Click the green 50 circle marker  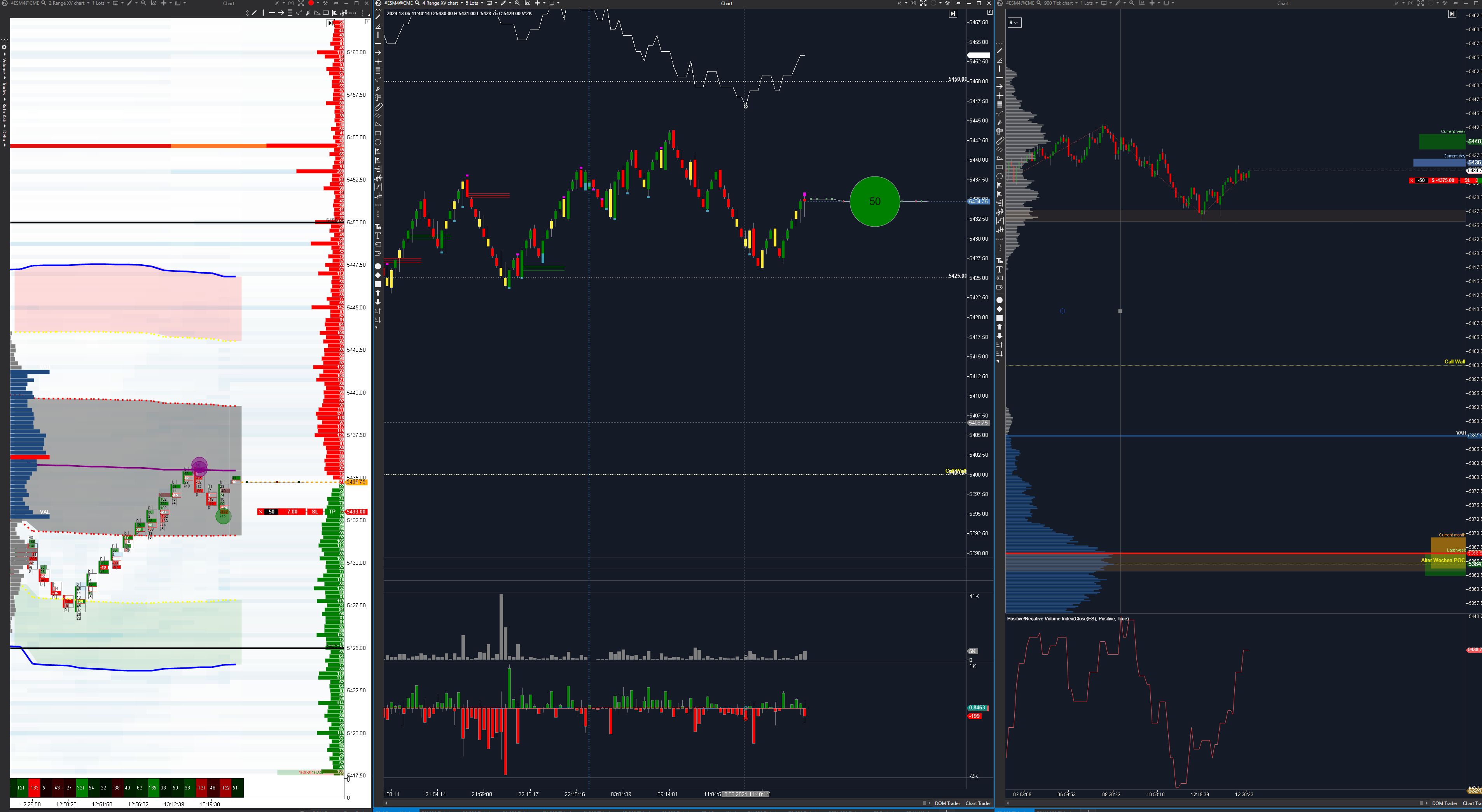coord(874,201)
